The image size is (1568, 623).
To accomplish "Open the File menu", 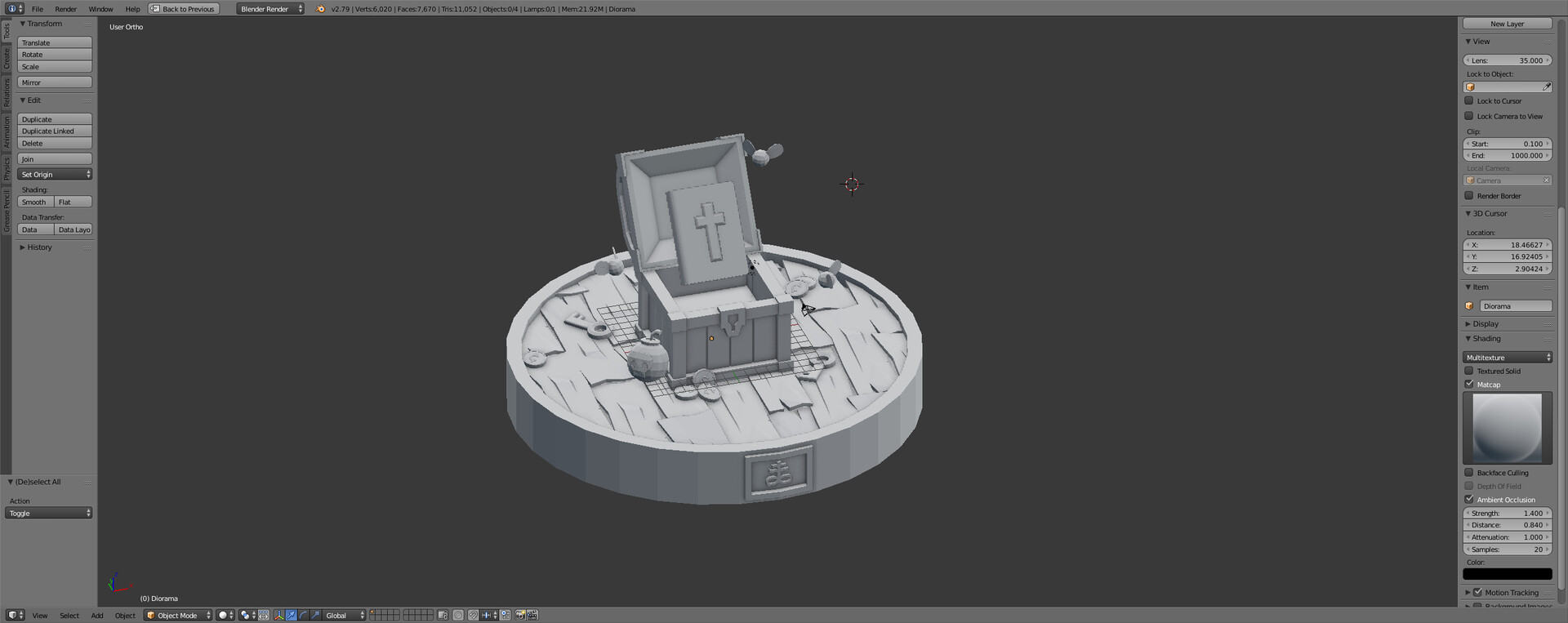I will point(38,9).
